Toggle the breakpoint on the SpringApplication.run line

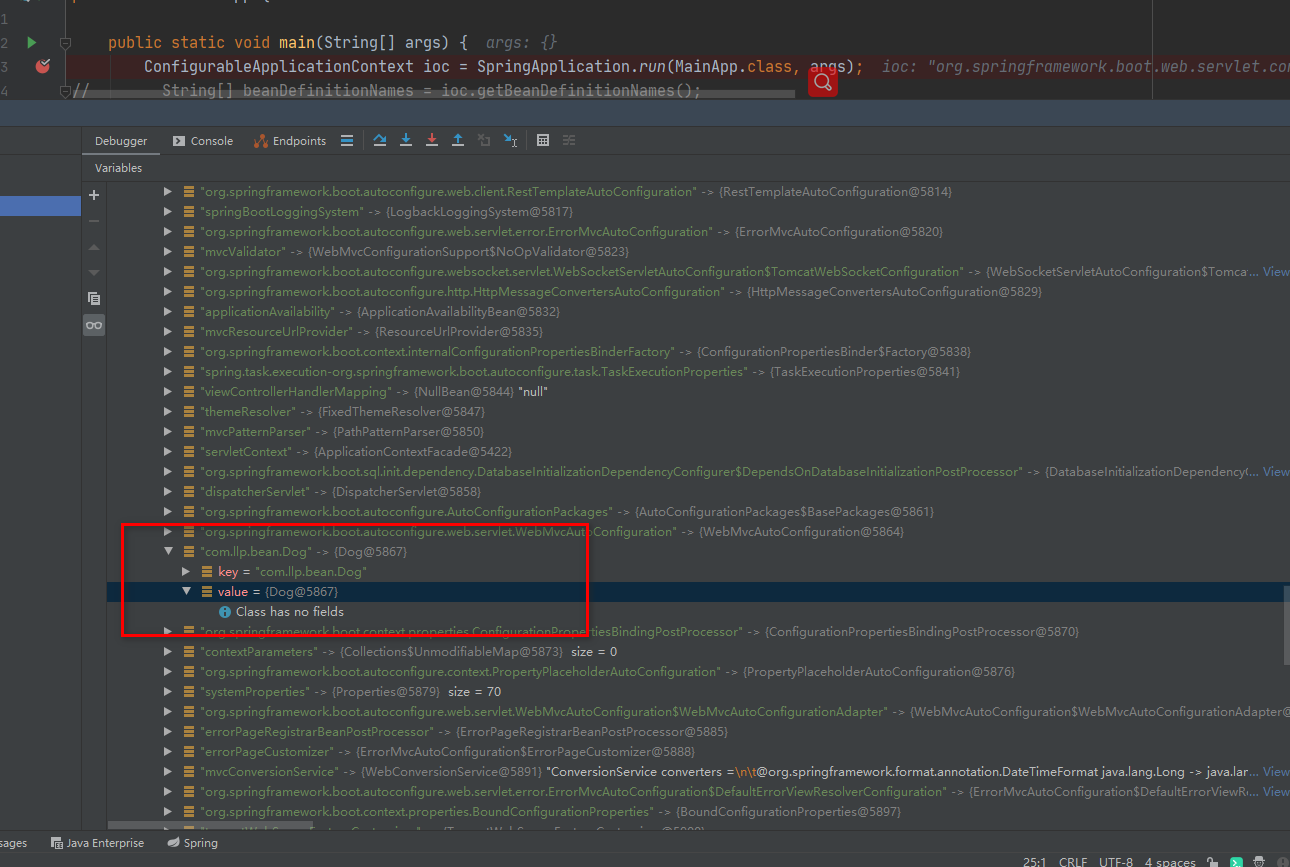click(x=43, y=66)
